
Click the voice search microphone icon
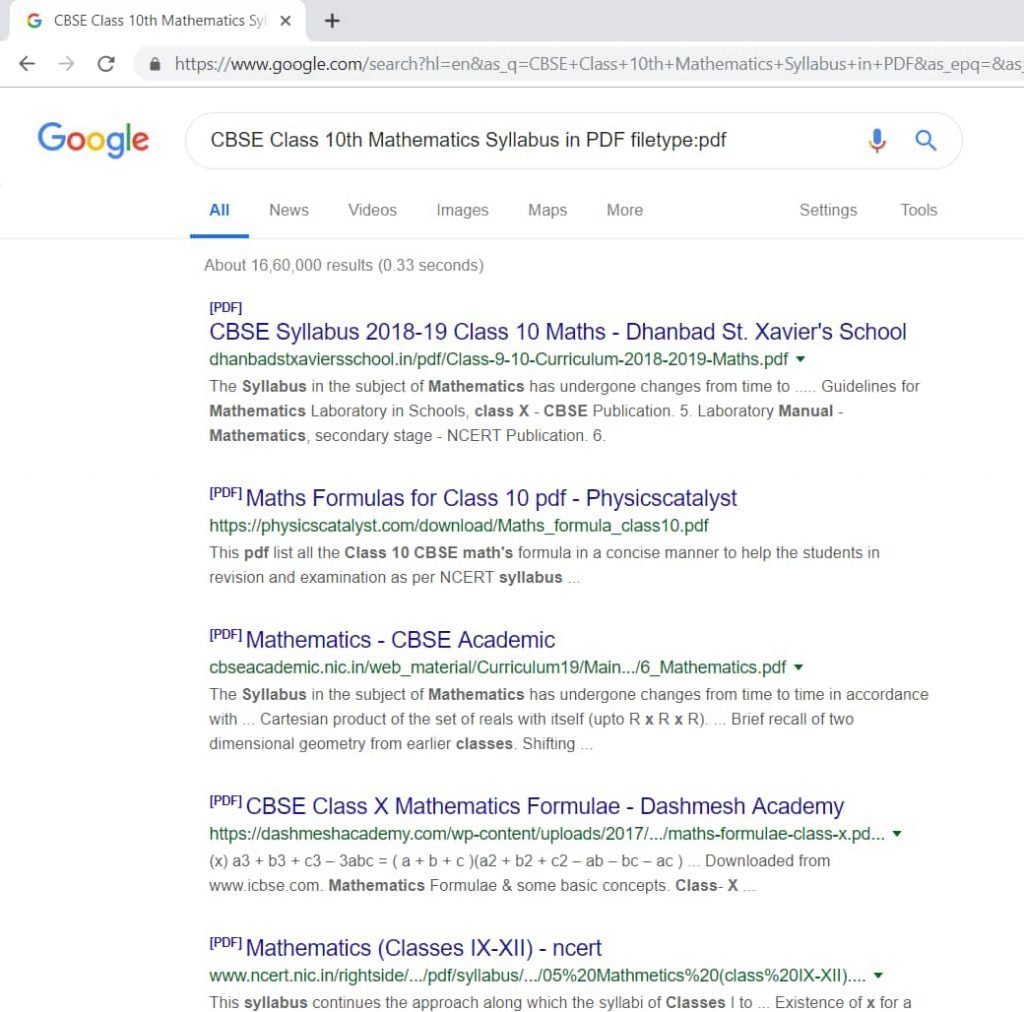[x=877, y=140]
